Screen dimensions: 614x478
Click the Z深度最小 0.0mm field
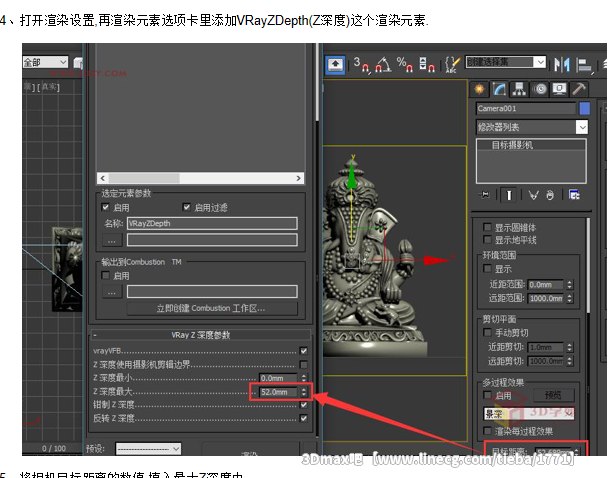tap(278, 378)
